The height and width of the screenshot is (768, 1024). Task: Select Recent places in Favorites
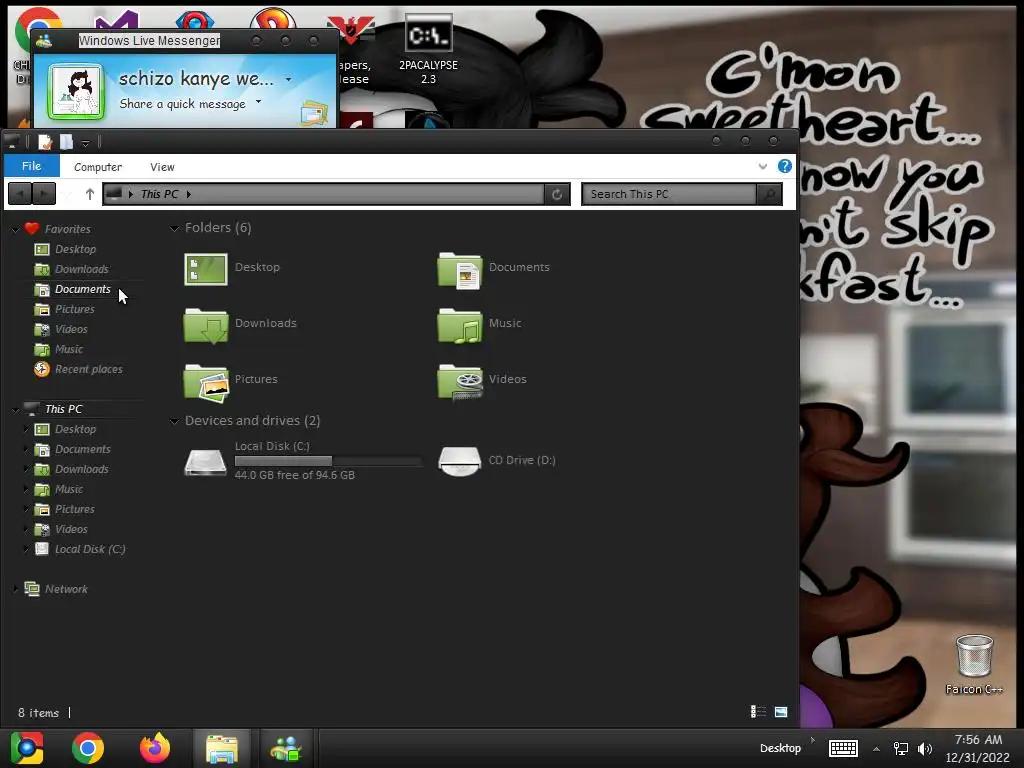(x=88, y=370)
